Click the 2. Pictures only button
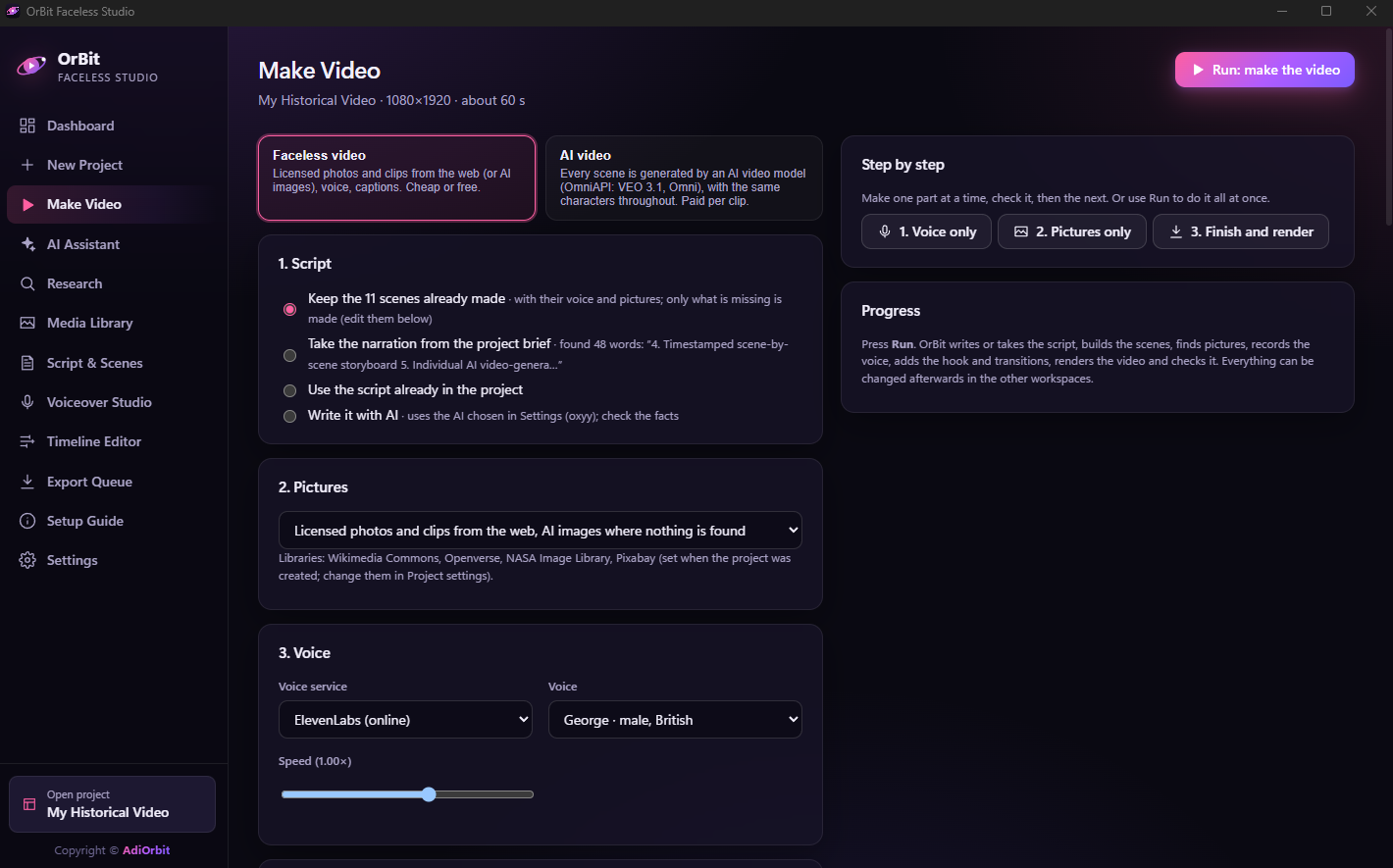Screen dimensions: 1393x868 point(1072,231)
